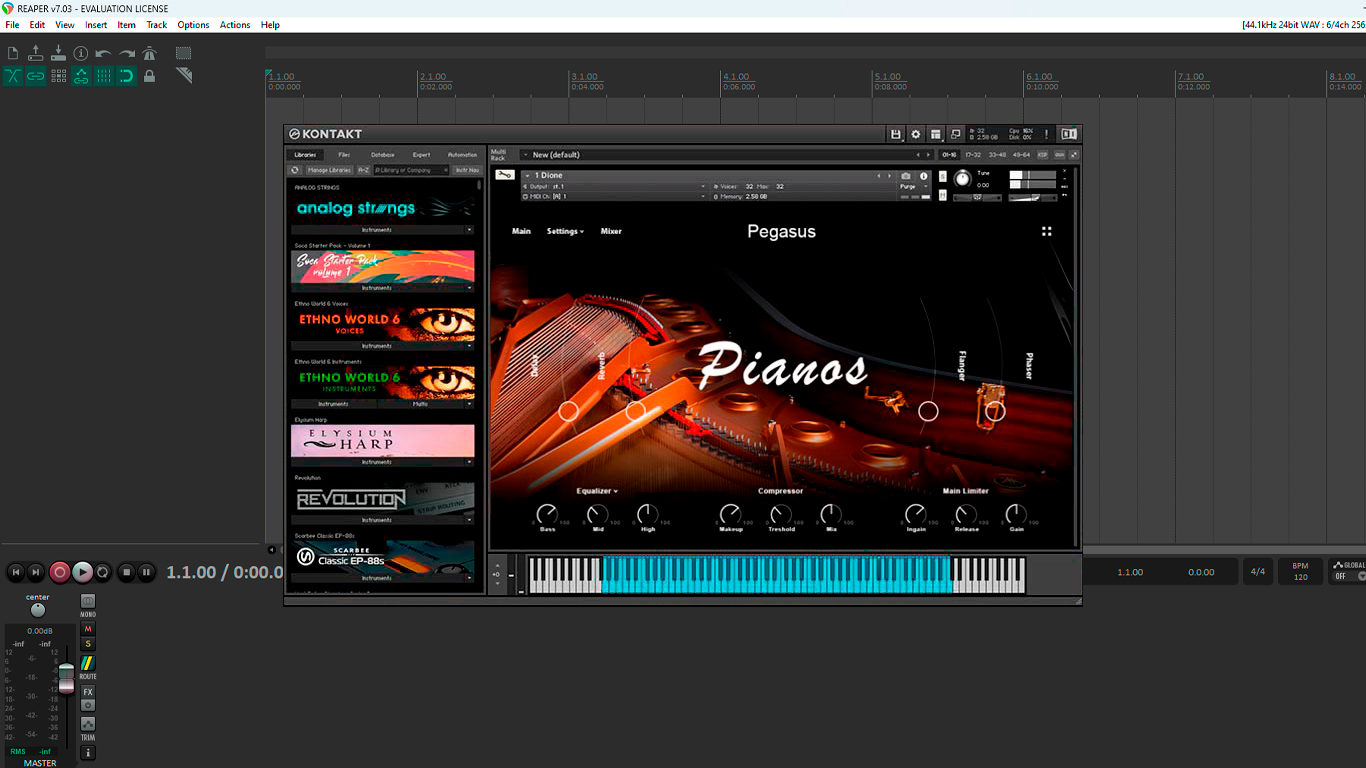Toggle the metronome icon
This screenshot has width=1366, height=768.
(150, 53)
